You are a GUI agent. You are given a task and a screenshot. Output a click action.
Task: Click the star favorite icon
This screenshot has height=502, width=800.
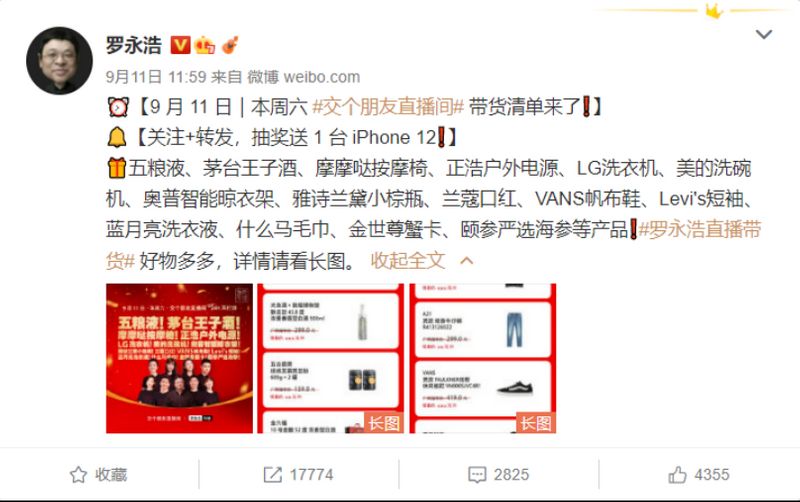point(78,474)
